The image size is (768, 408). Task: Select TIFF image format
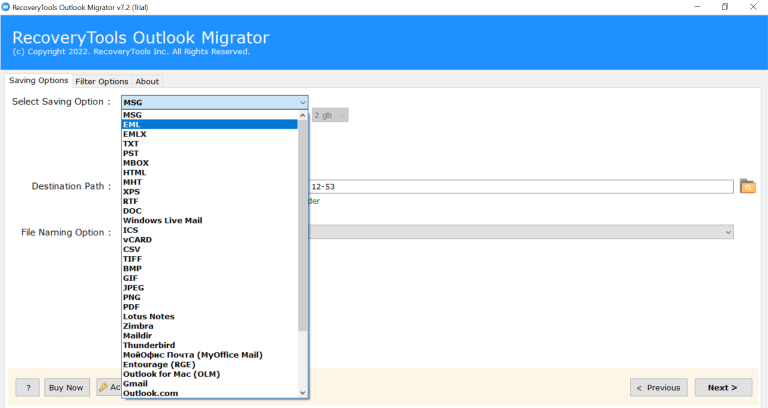tap(210, 259)
